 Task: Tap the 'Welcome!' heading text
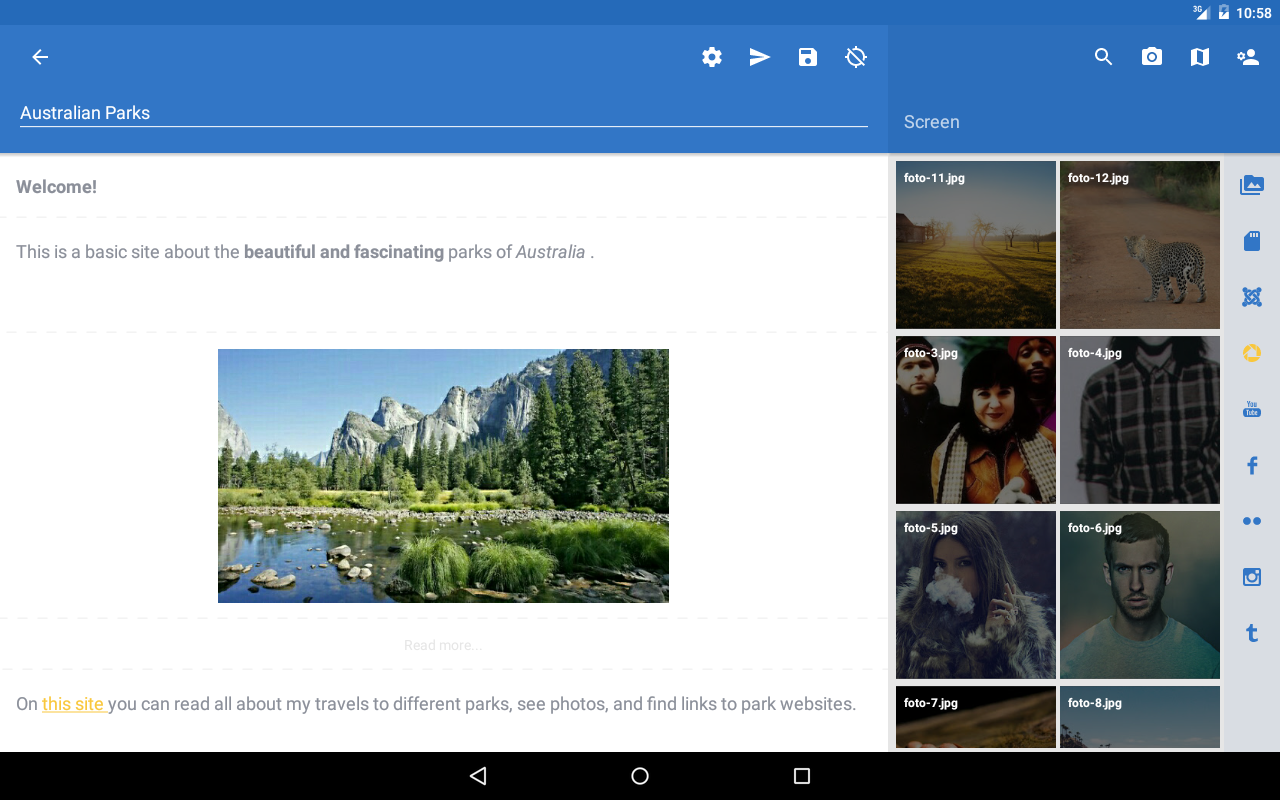coord(56,187)
